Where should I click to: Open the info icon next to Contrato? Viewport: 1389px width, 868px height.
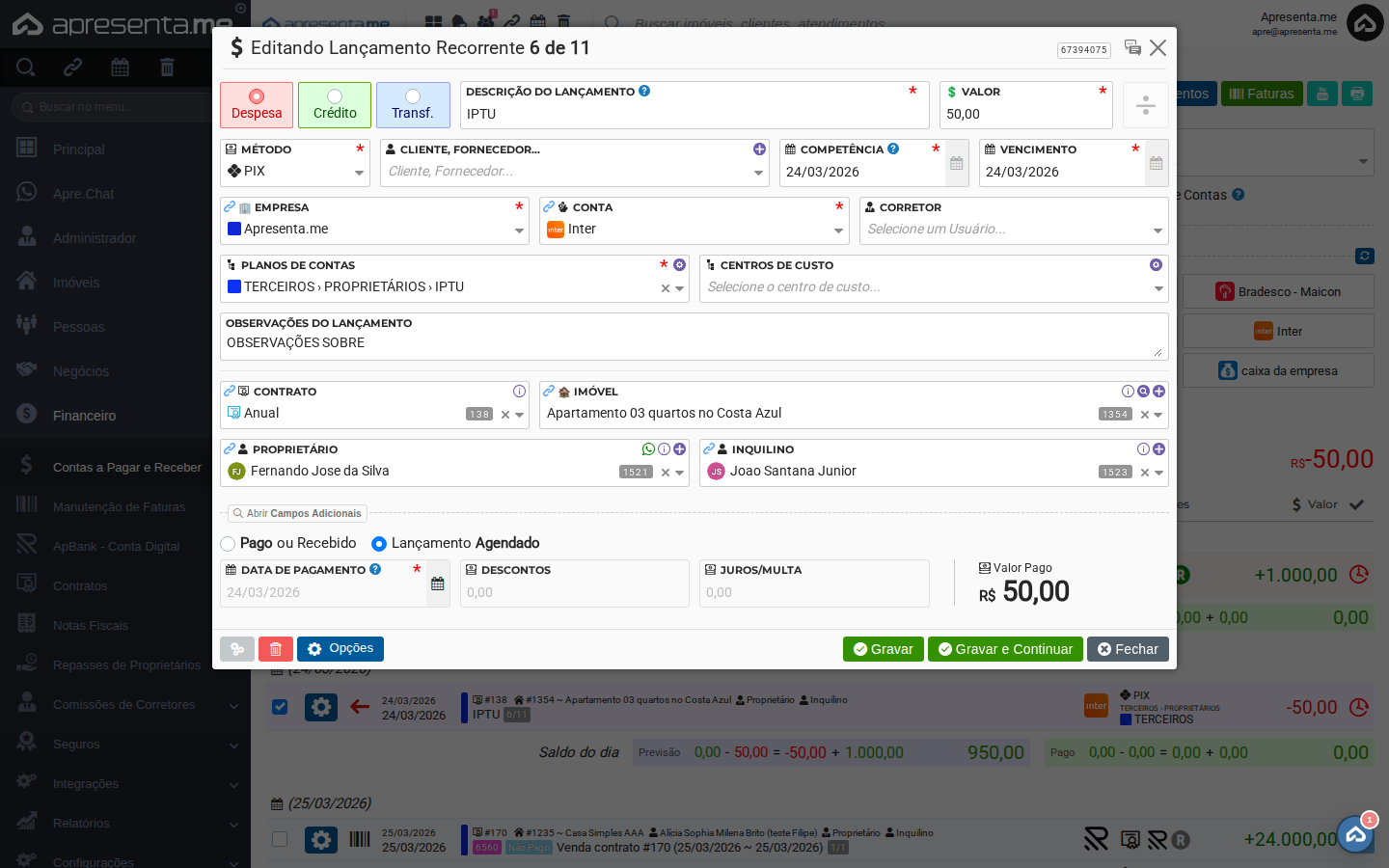(519, 391)
